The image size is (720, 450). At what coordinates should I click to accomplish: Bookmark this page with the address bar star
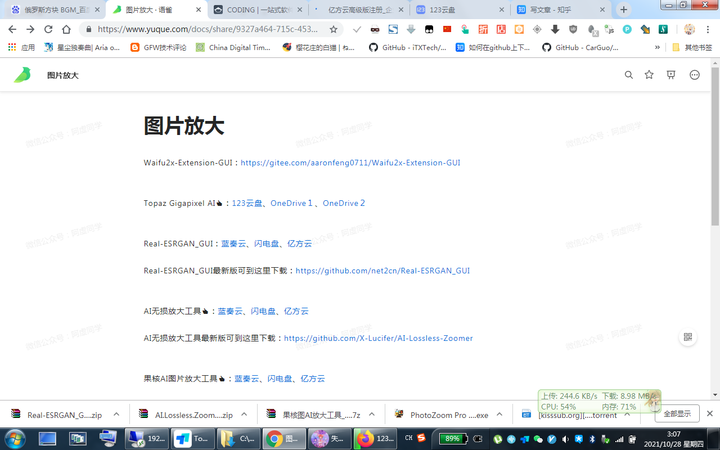334,29
